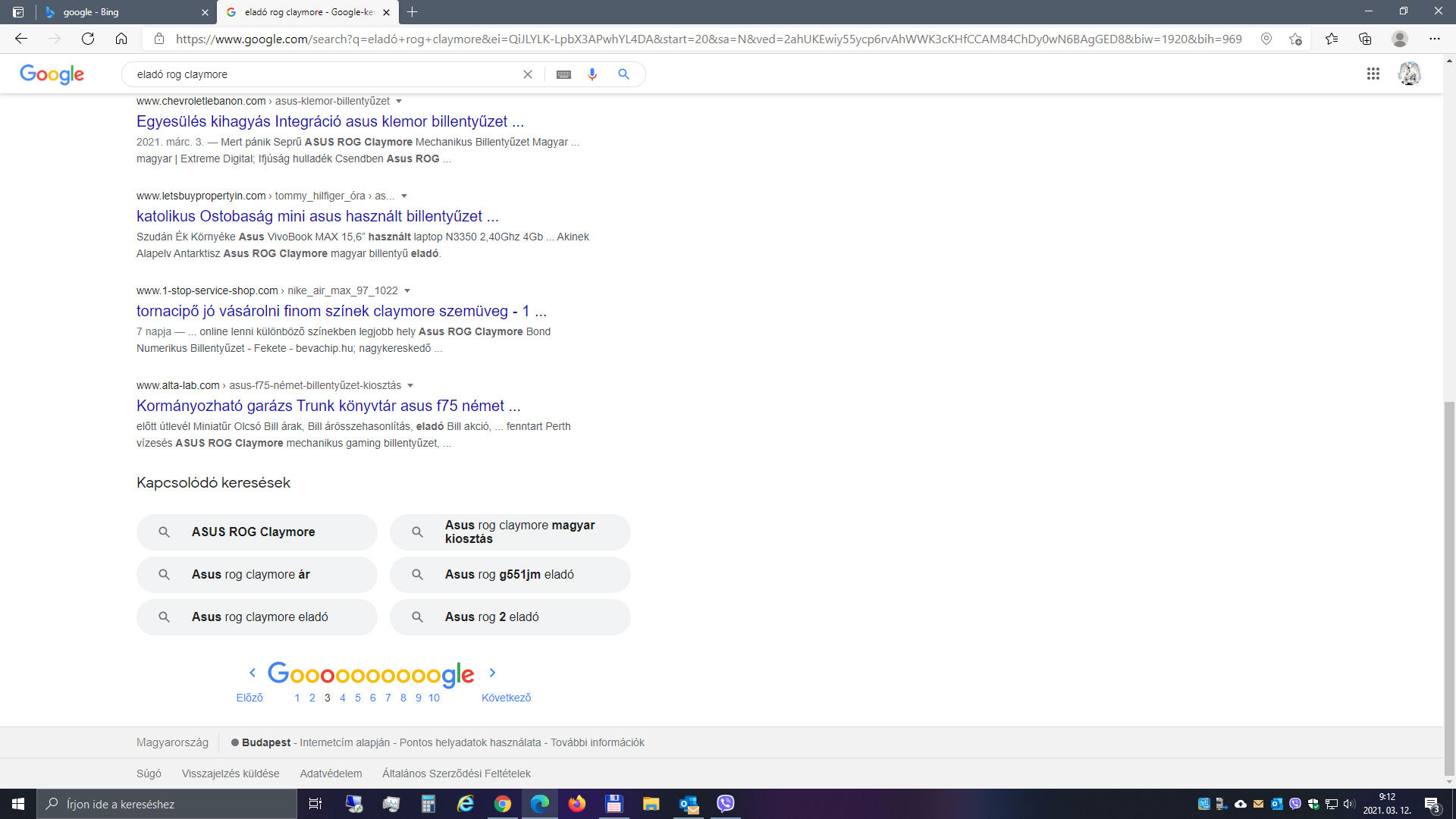
Task: Expand options arrow for chevroletlebanon.com result
Action: pos(399,102)
